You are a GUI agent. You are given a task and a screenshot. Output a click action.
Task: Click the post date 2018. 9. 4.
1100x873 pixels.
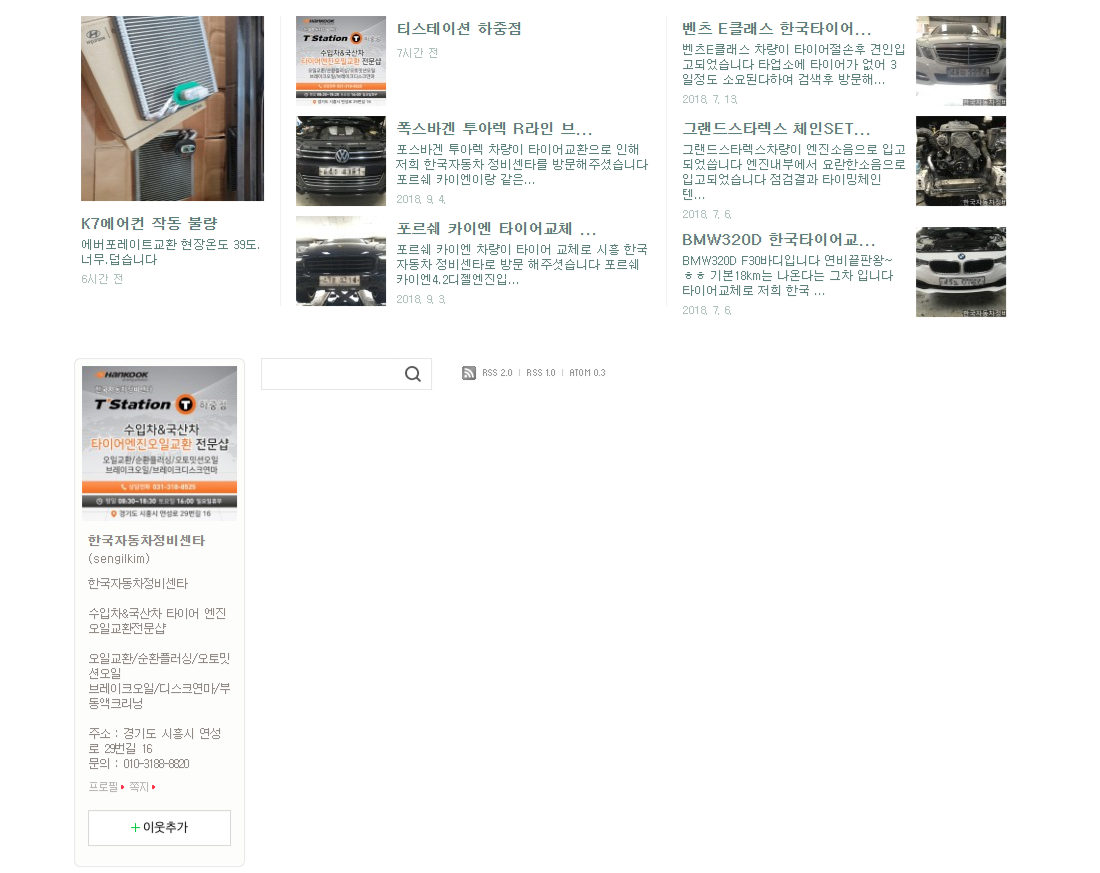421,199
